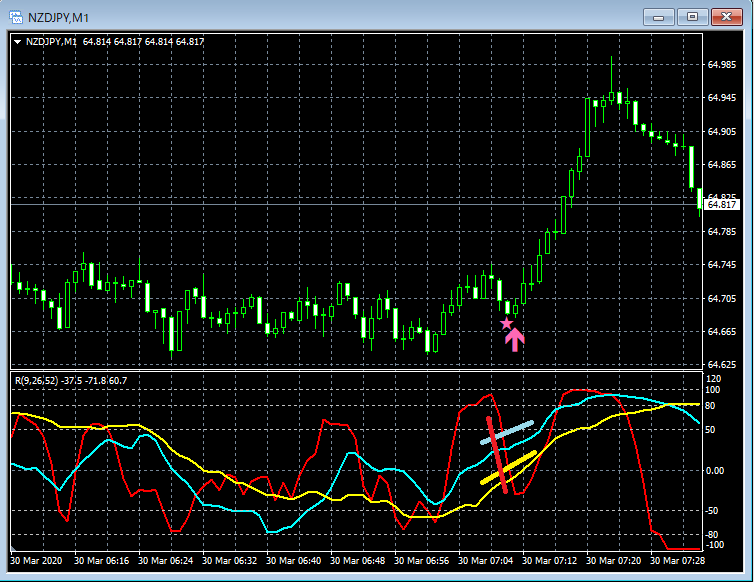The width and height of the screenshot is (755, 582).
Task: Open the NZDJPY,M1 chart triangle dropdown
Action: tap(19, 41)
